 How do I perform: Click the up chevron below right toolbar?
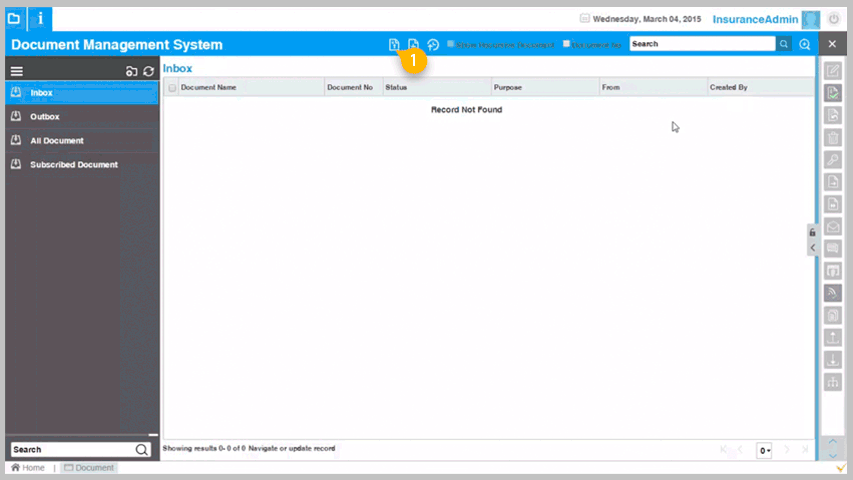pos(832,442)
